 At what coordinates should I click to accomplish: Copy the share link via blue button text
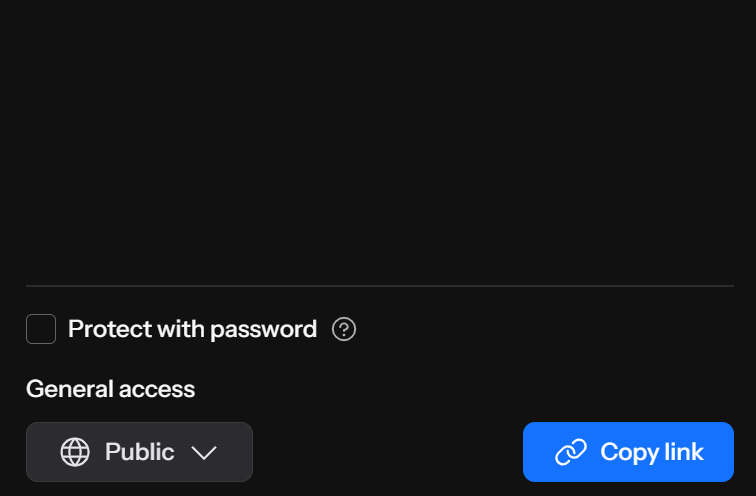click(x=652, y=453)
